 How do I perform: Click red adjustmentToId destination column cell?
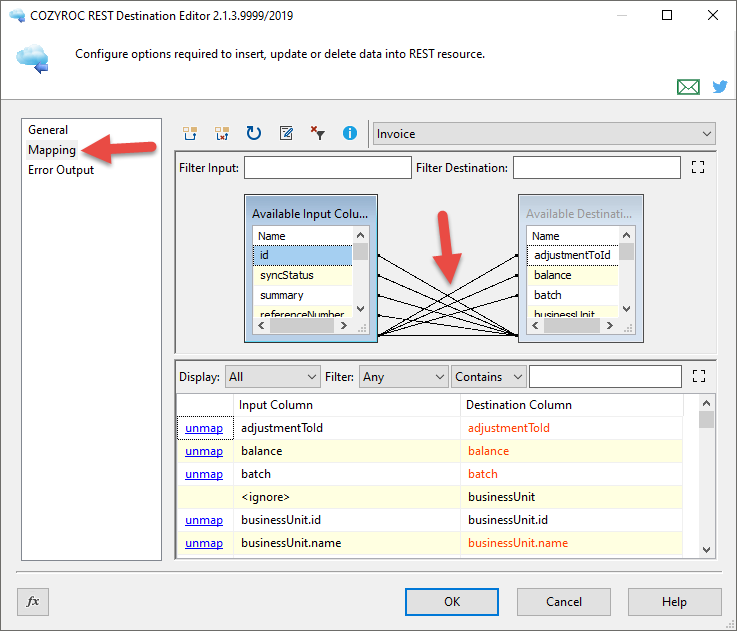[x=572, y=428]
